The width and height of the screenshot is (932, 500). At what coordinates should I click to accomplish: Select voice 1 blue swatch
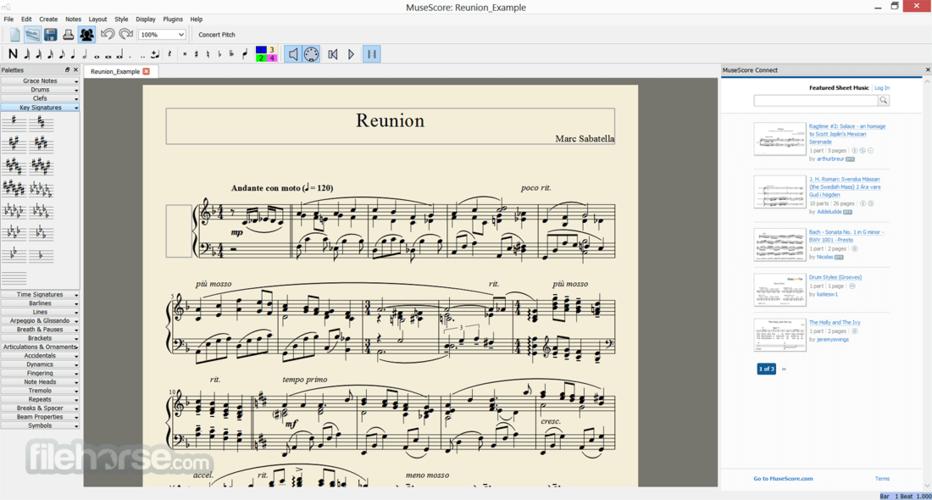click(260, 50)
